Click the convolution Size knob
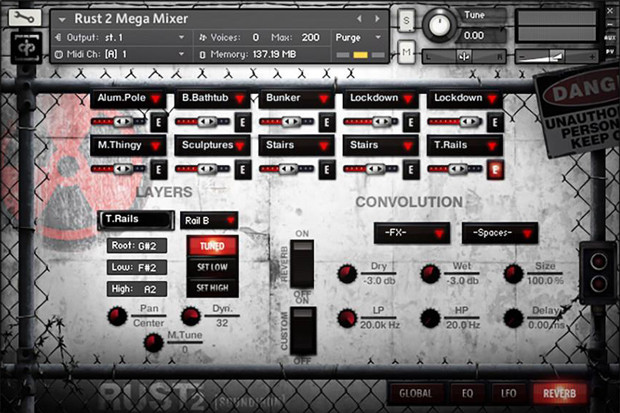 coord(513,274)
